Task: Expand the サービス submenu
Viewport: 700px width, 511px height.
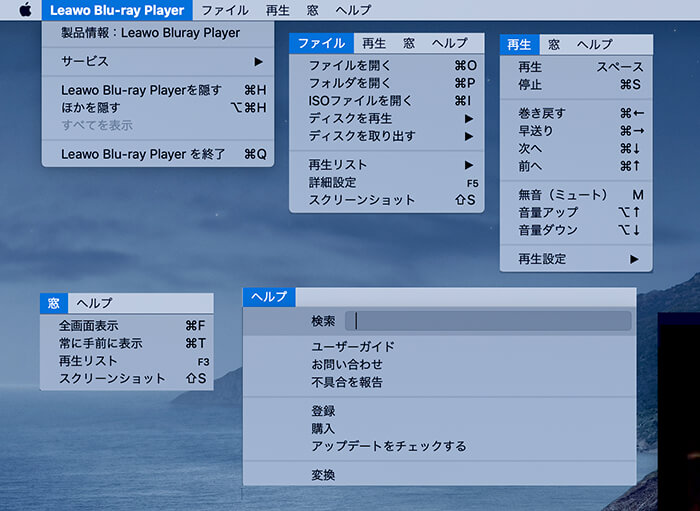Action: click(x=158, y=62)
